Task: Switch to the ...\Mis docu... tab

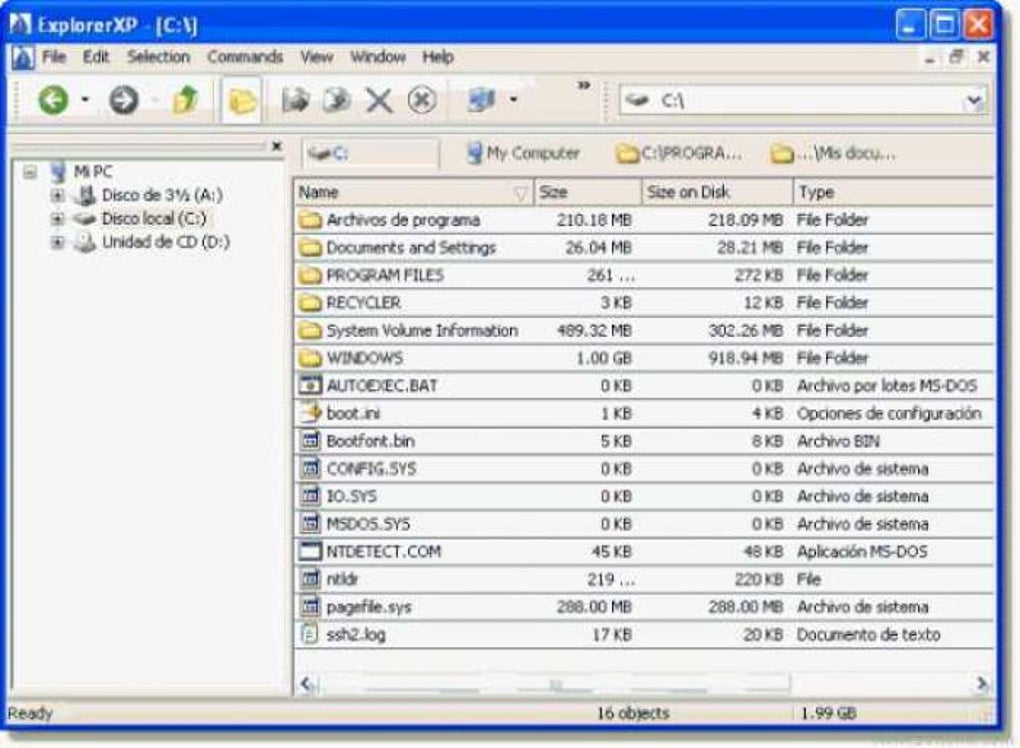Action: 833,154
